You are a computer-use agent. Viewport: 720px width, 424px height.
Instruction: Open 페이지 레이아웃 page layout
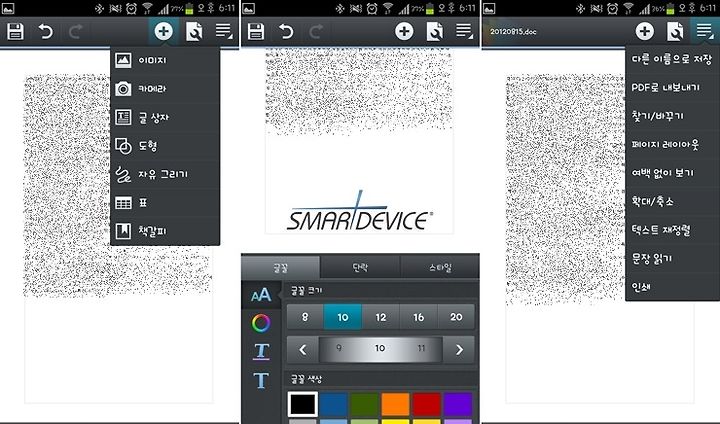tap(673, 144)
